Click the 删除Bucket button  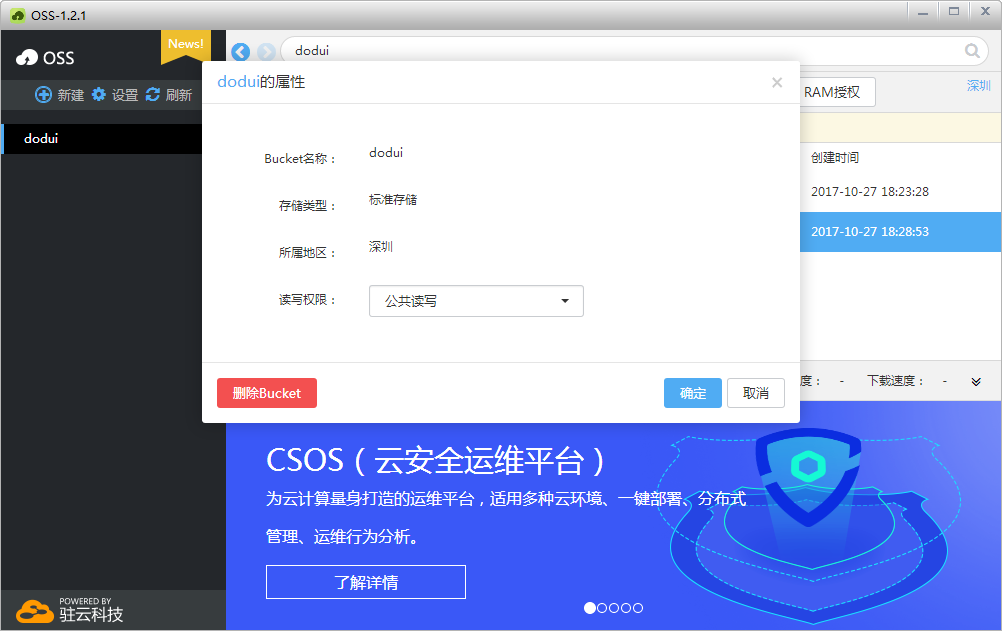(x=266, y=393)
